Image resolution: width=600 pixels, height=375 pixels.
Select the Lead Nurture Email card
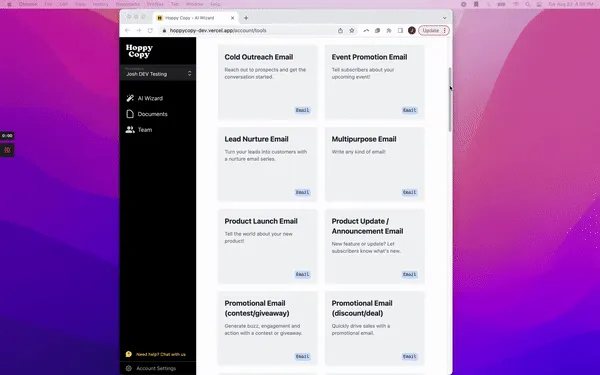pos(267,164)
